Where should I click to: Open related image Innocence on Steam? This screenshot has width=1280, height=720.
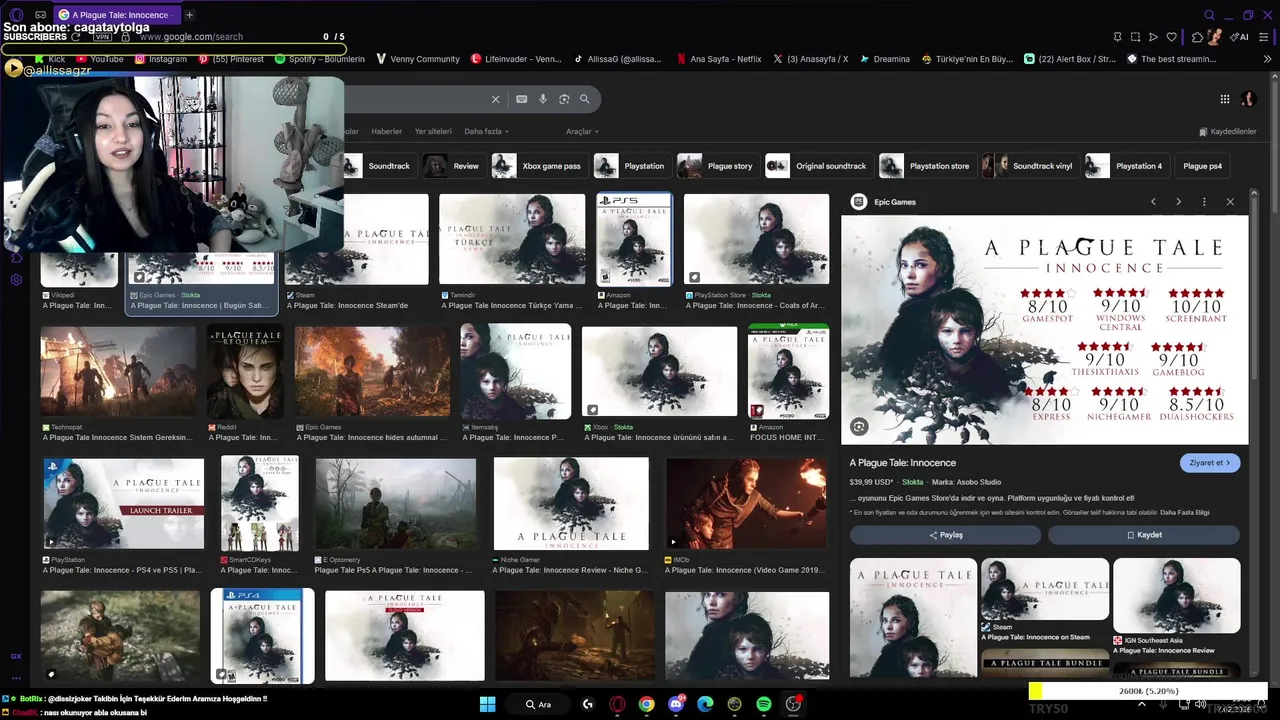coord(1045,590)
